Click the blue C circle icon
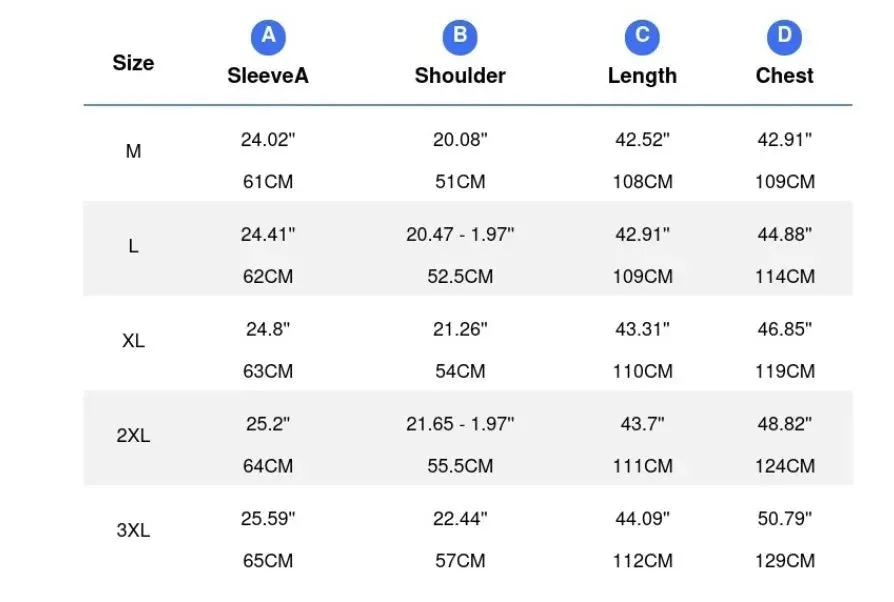The image size is (894, 602). click(642, 37)
